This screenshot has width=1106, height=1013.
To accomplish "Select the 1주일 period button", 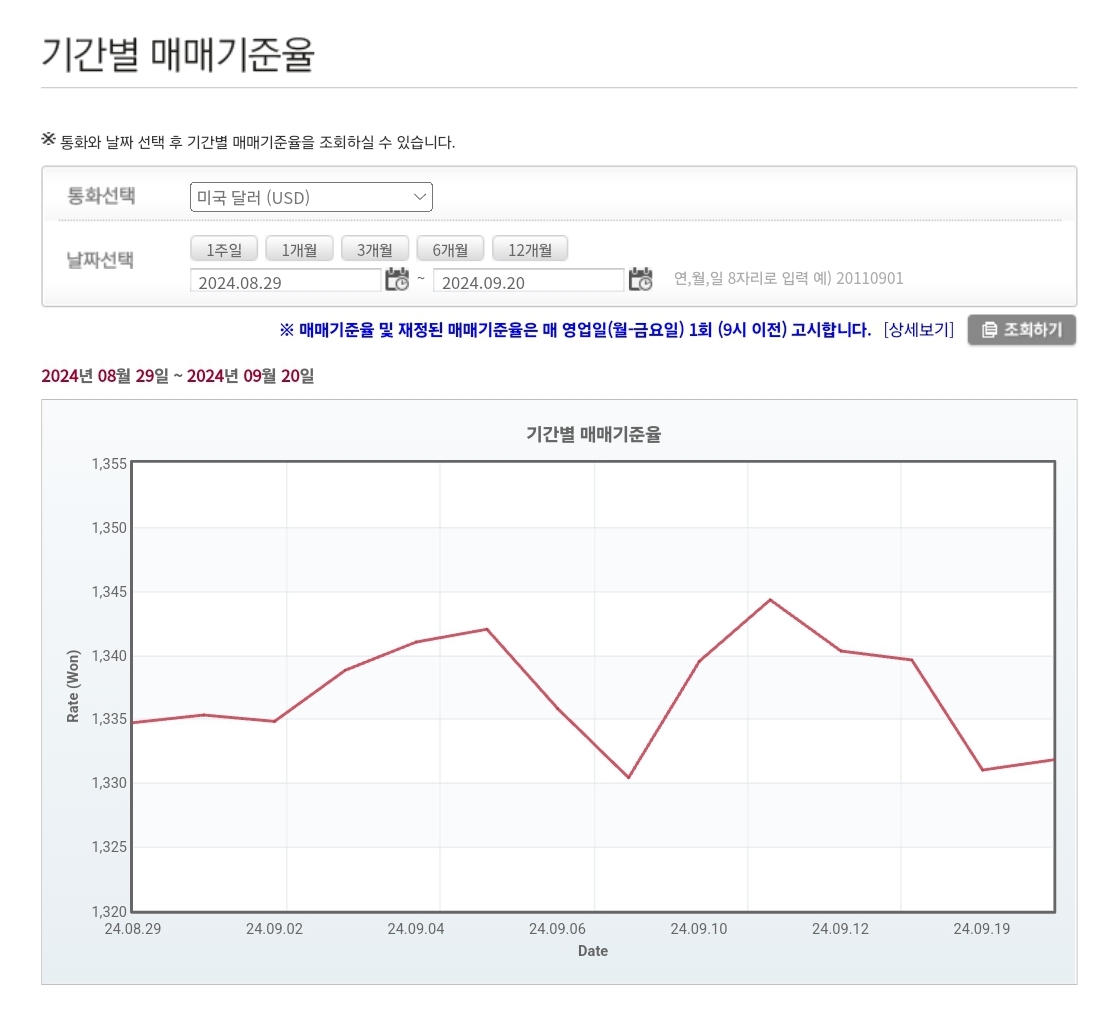I will 224,249.
